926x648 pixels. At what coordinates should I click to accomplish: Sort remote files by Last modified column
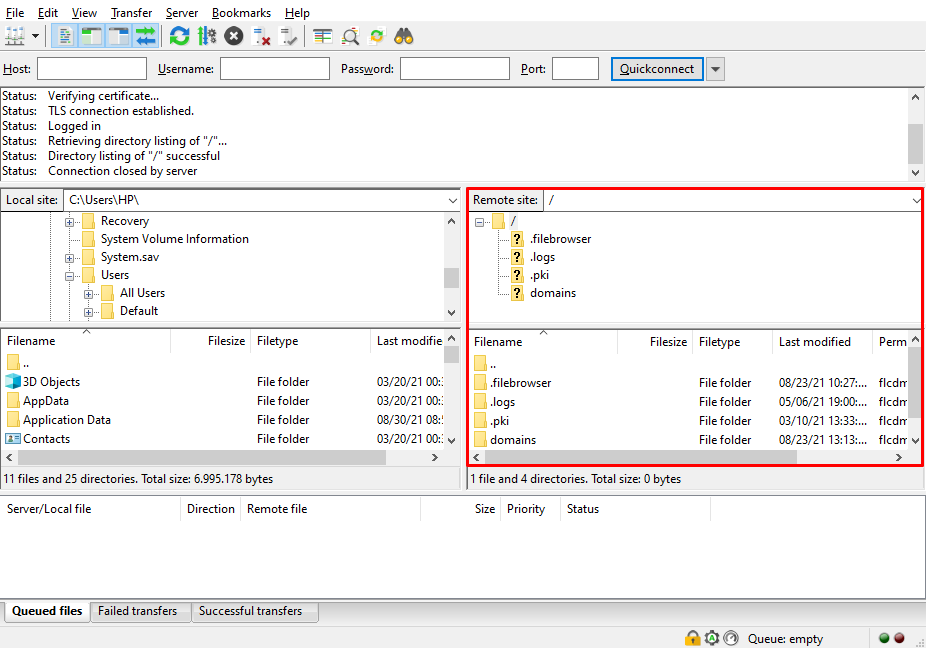815,342
